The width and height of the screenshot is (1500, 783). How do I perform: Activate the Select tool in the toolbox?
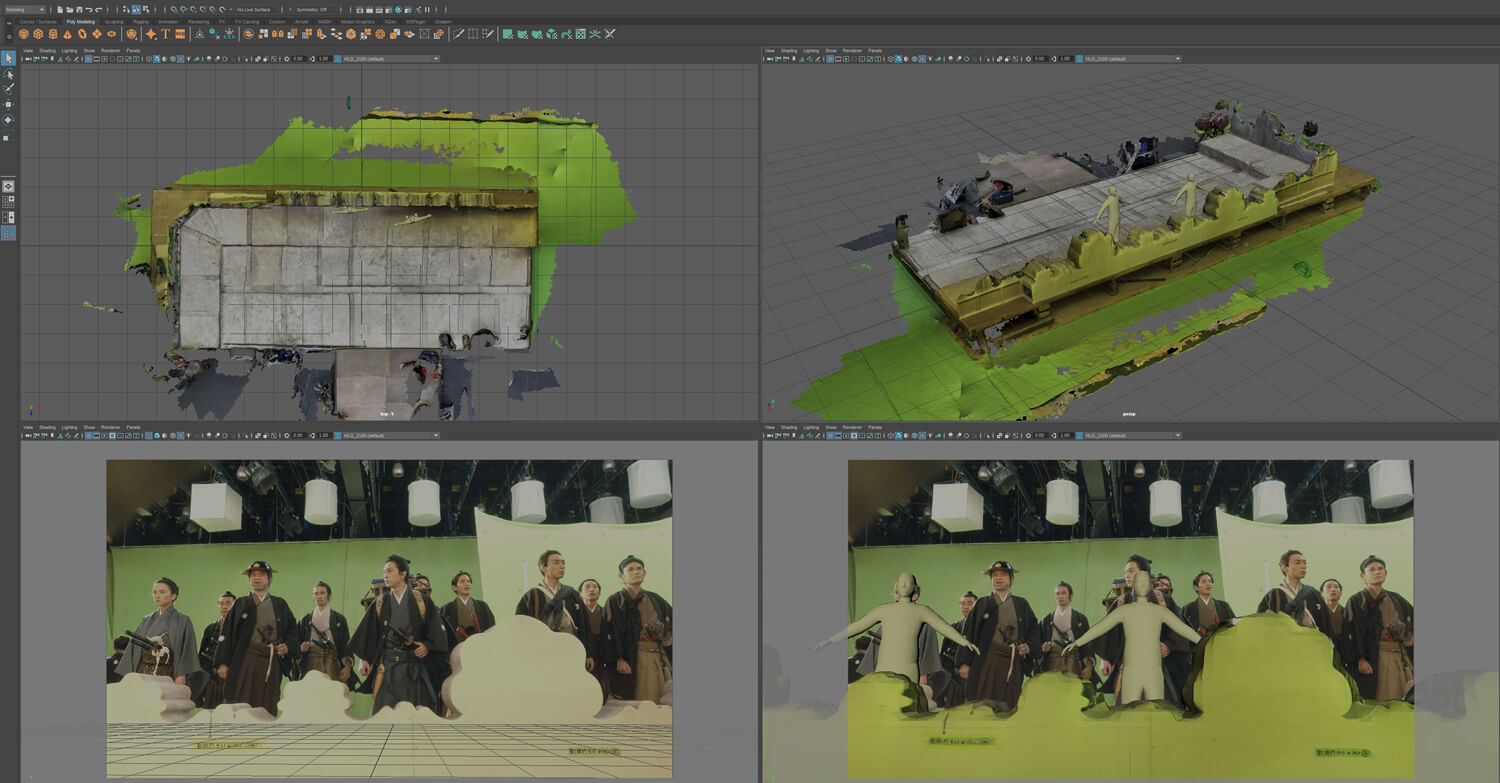point(8,58)
